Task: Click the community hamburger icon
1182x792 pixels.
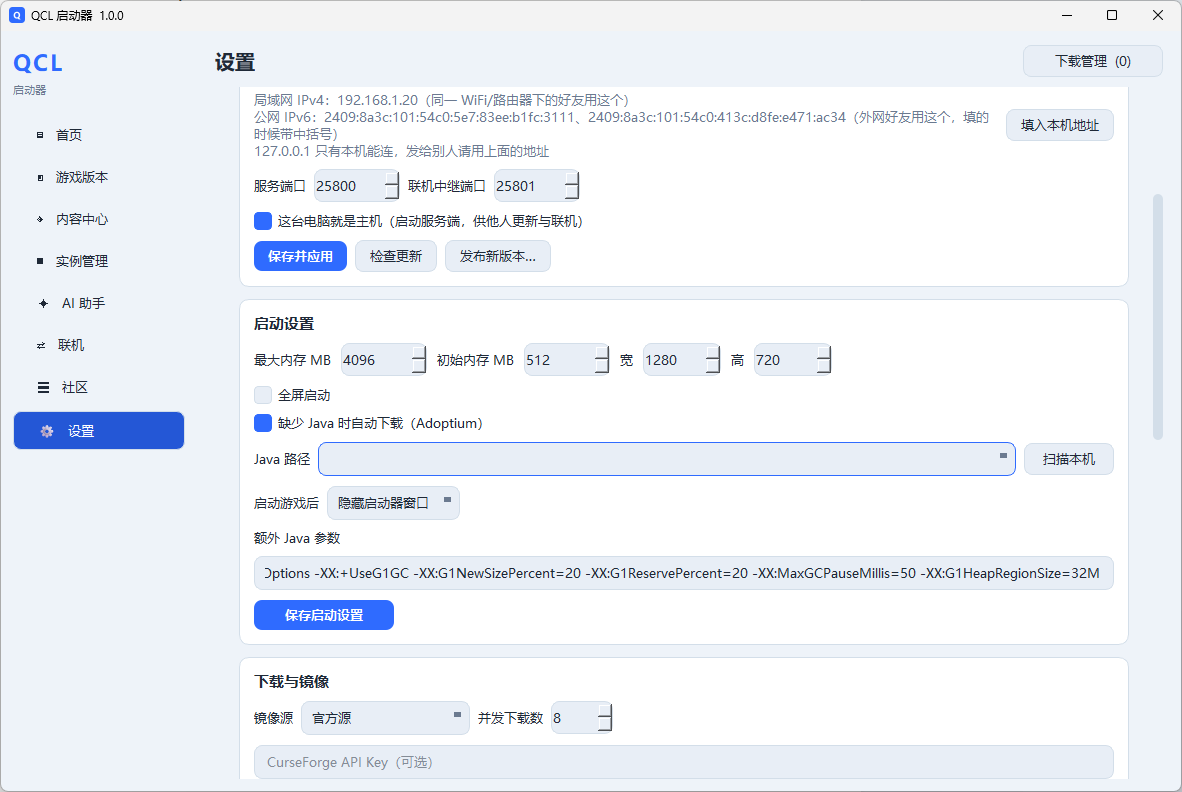Action: [x=43, y=387]
